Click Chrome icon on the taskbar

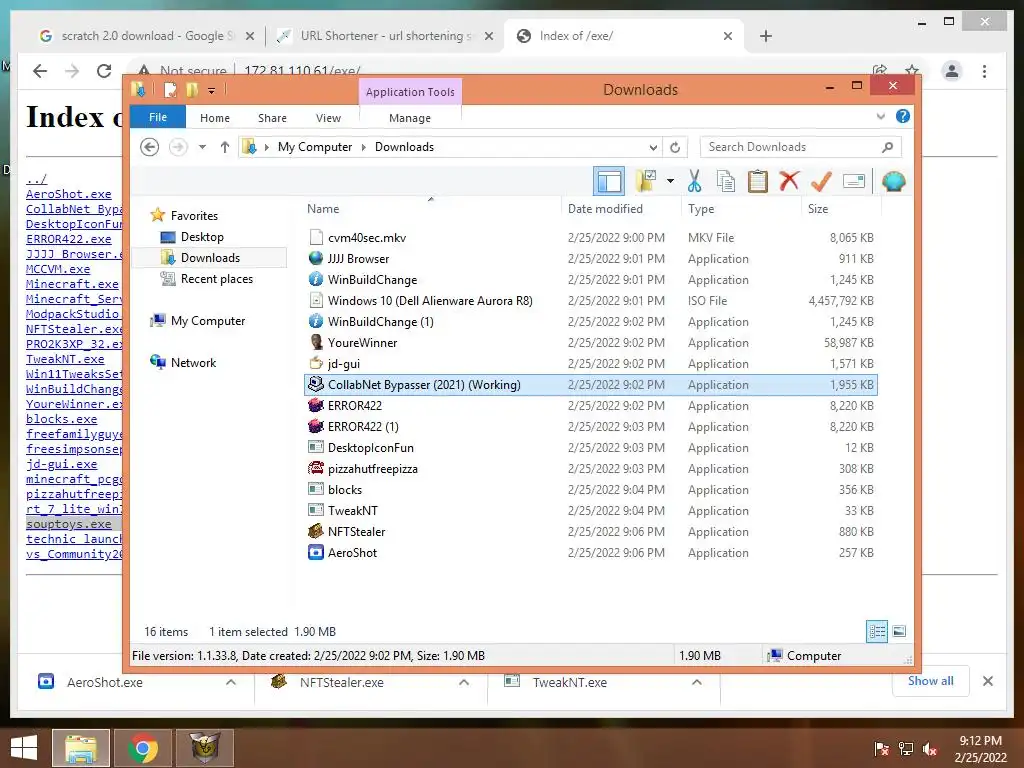143,748
